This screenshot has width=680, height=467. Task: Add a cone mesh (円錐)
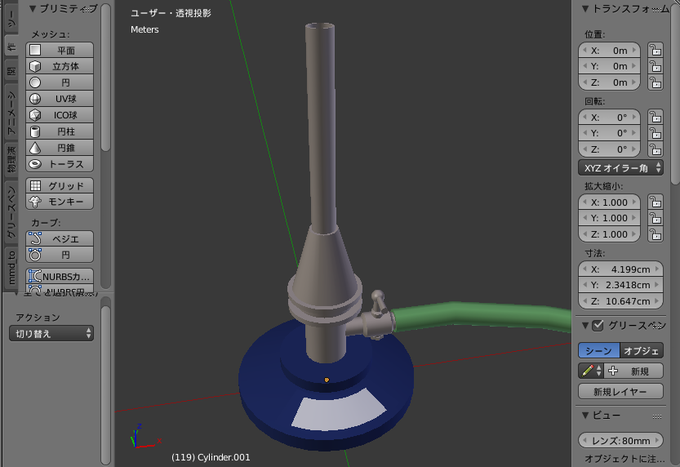[x=59, y=148]
